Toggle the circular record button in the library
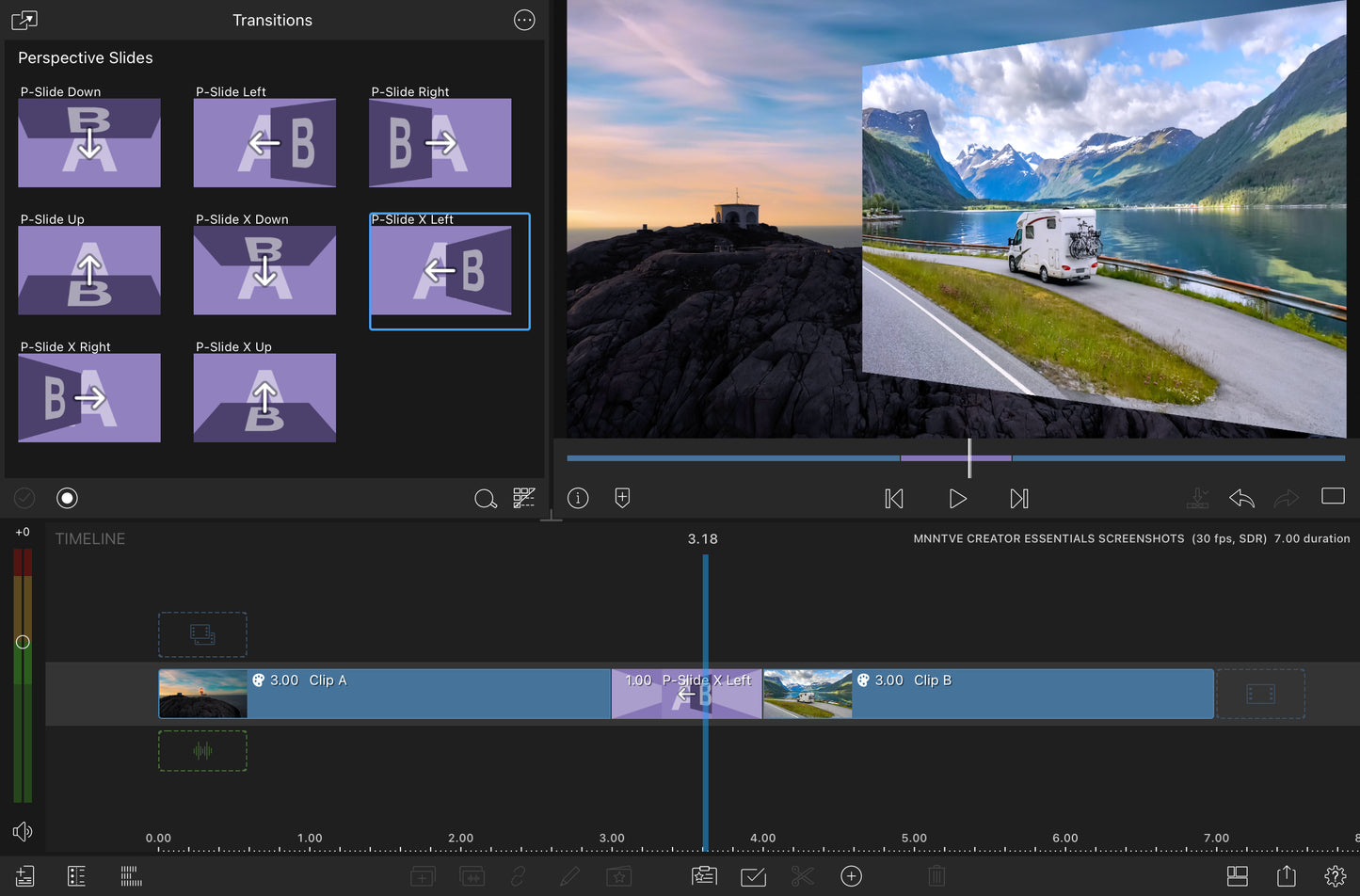 pyautogui.click(x=67, y=499)
